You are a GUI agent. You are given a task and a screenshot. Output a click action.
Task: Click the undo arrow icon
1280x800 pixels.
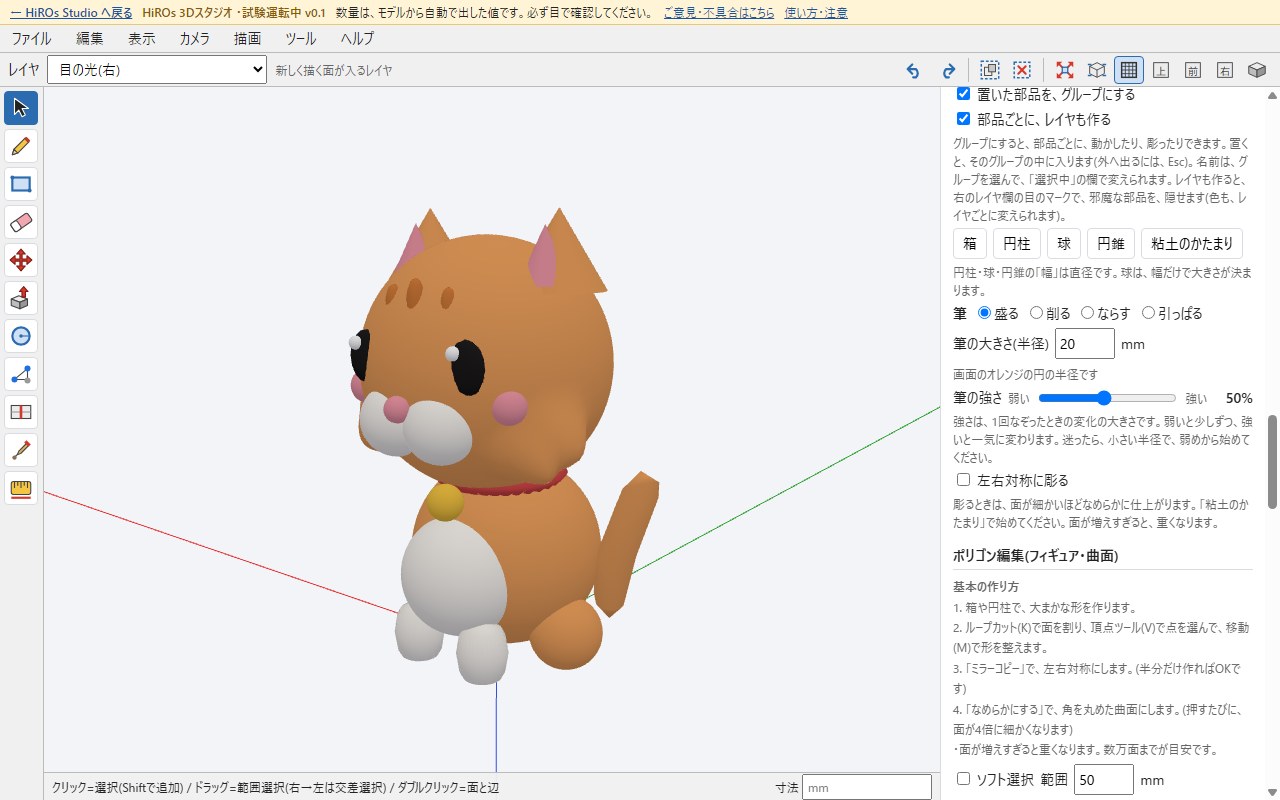913,70
